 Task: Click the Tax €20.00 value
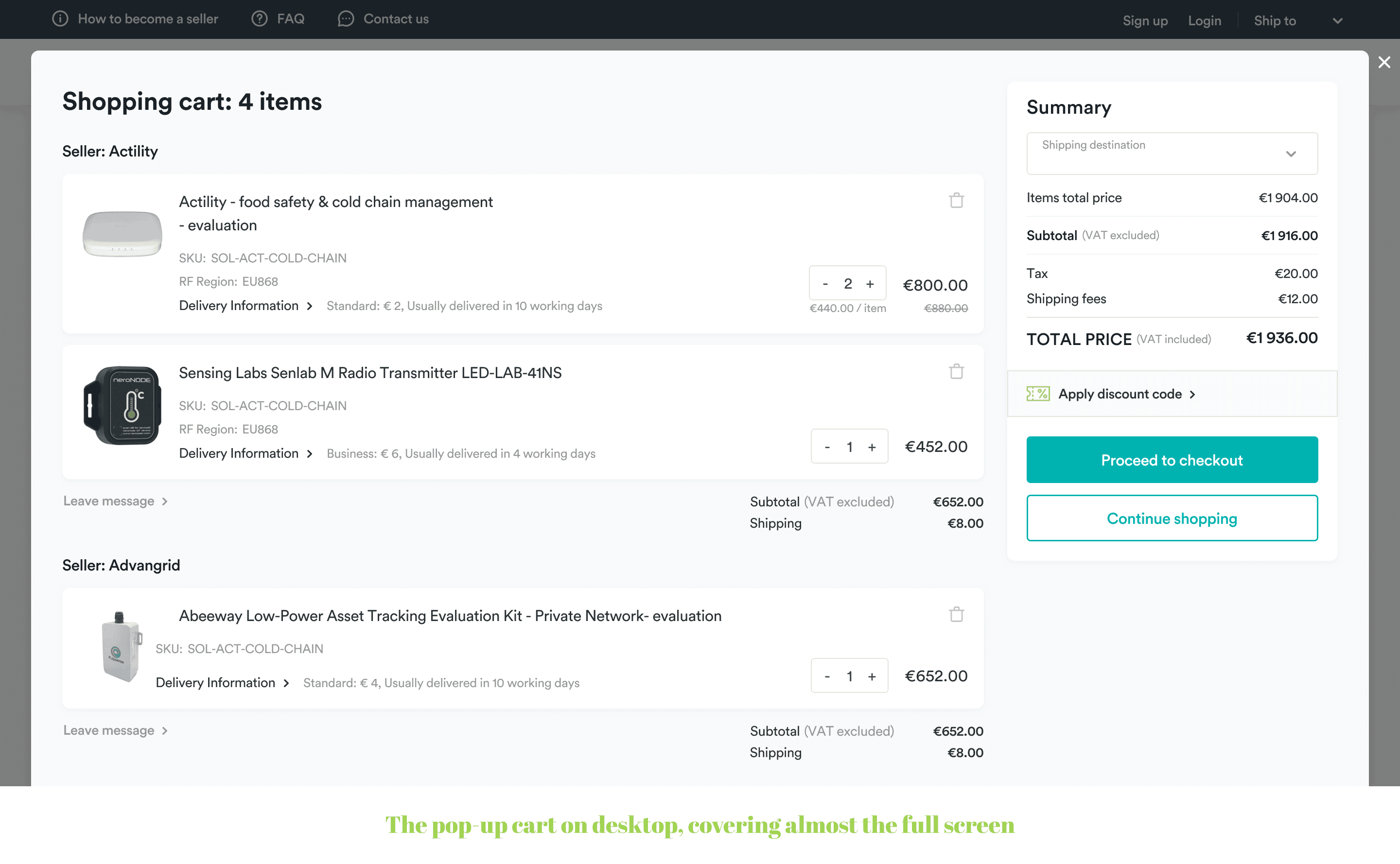coord(1296,273)
